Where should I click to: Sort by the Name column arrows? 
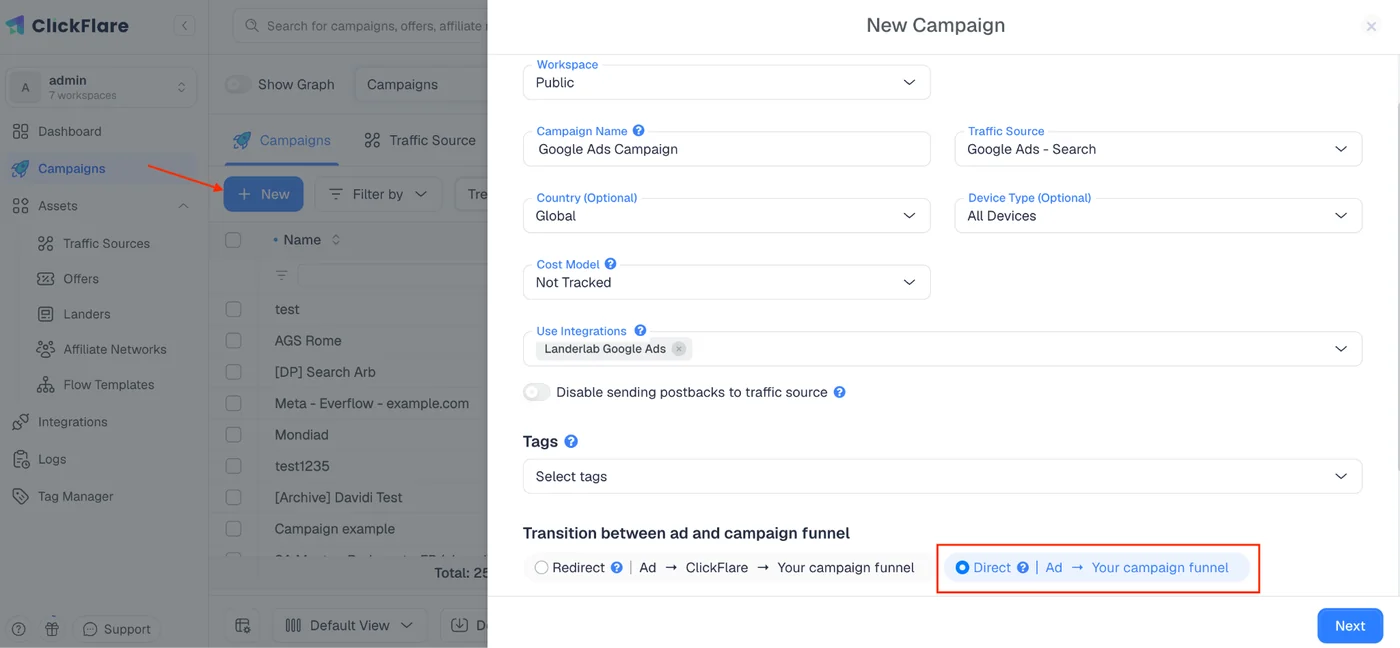click(x=336, y=240)
